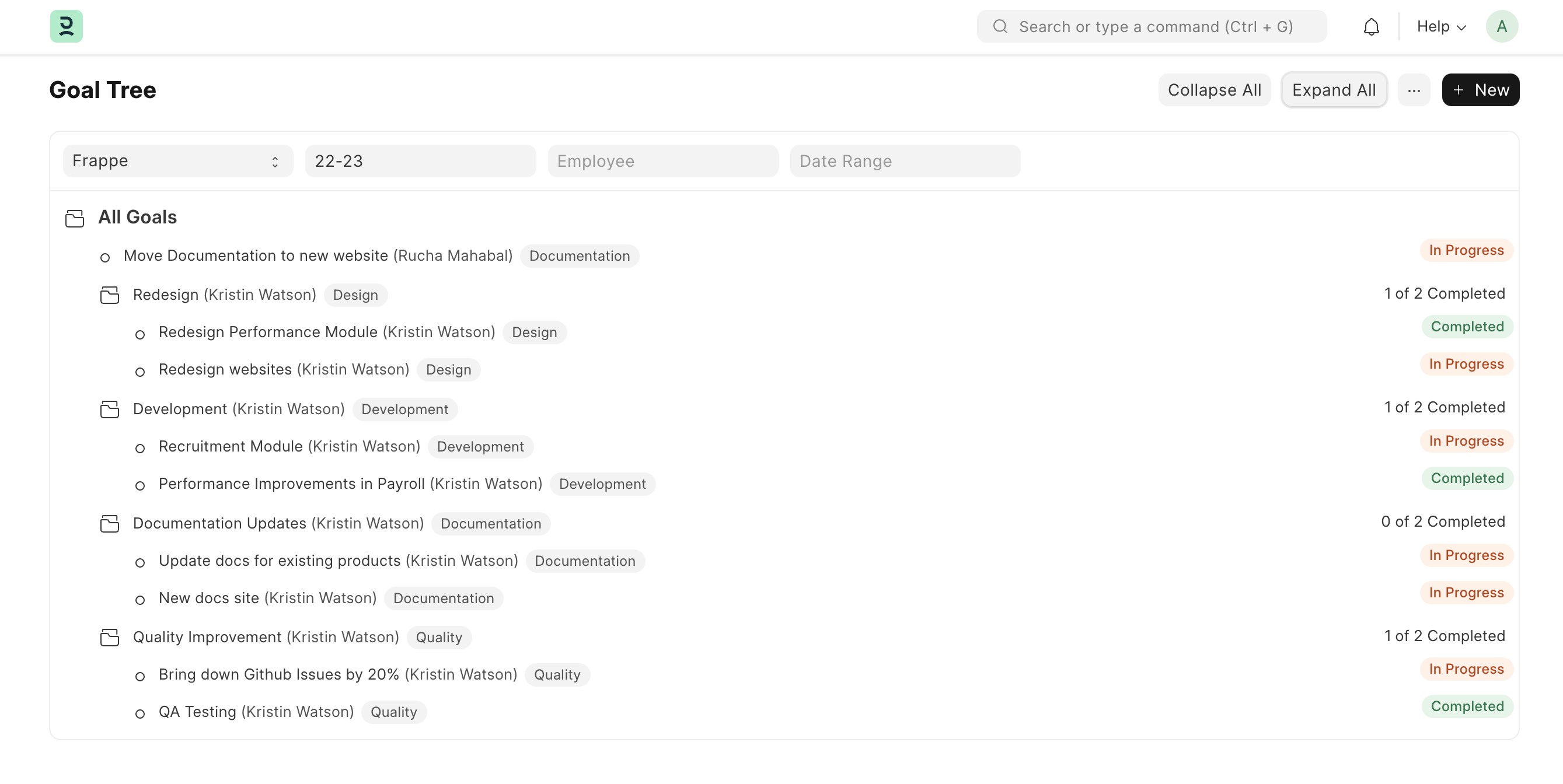Open the Frappe company dropdown
This screenshot has width=1563, height=784.
click(178, 160)
